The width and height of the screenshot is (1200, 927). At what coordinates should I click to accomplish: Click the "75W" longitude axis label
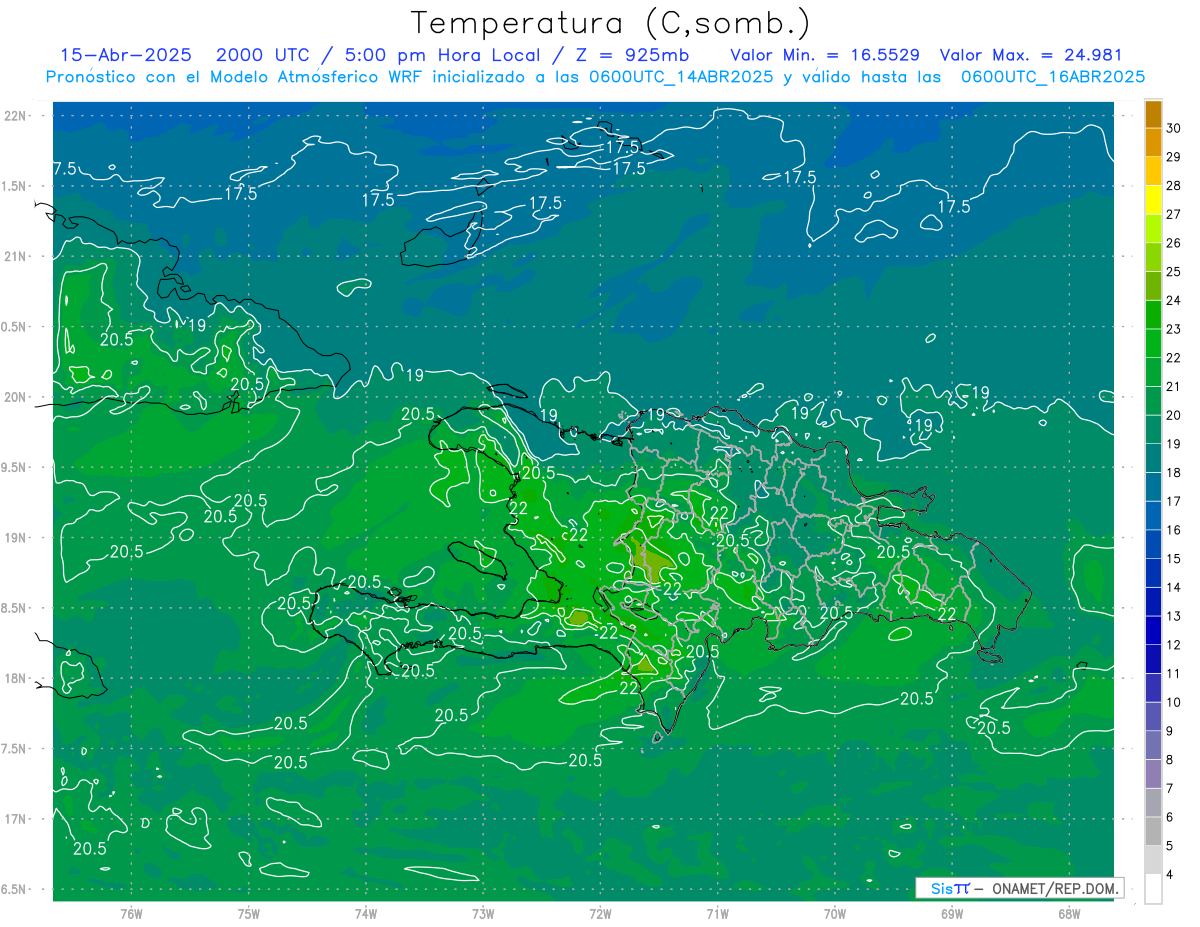click(x=249, y=914)
